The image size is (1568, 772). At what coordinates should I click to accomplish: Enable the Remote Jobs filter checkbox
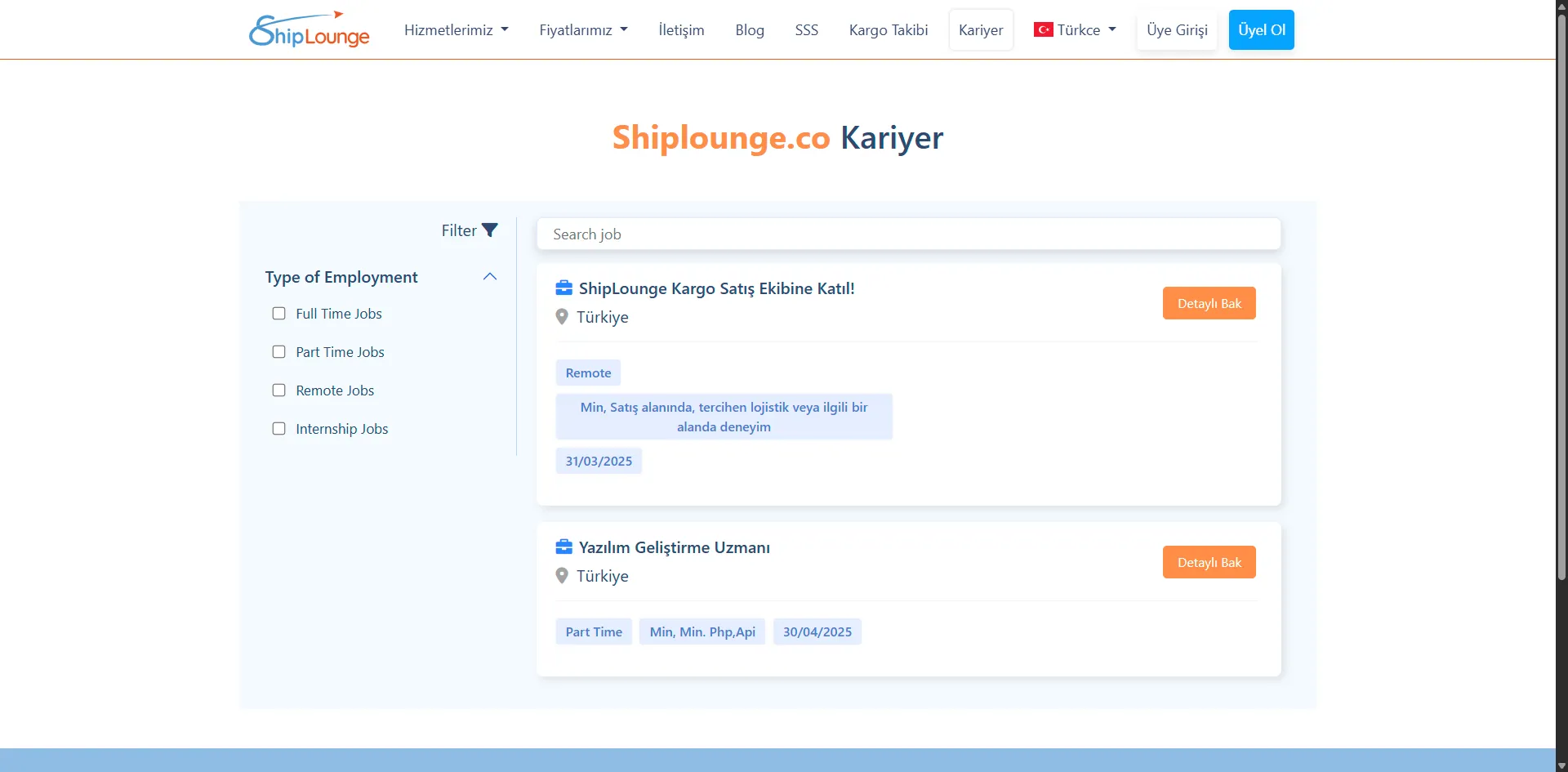[278, 390]
